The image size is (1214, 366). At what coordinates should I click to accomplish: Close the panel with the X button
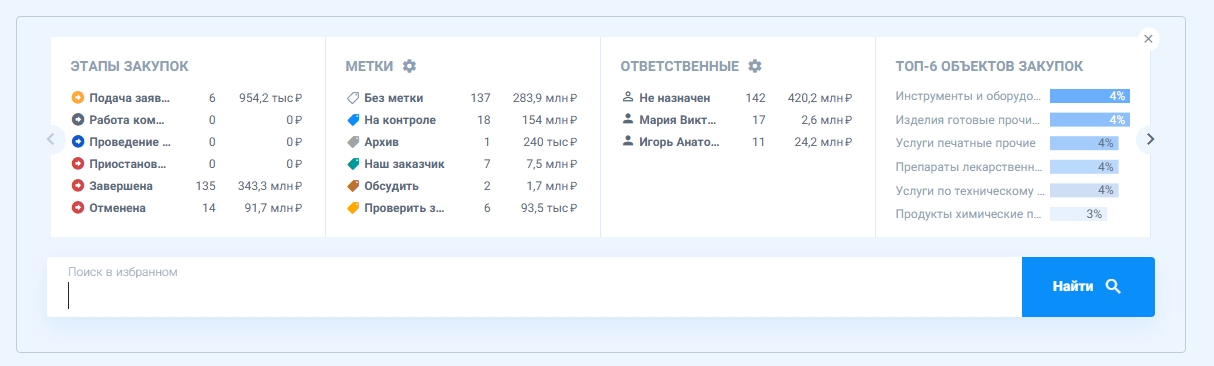pyautogui.click(x=1148, y=39)
